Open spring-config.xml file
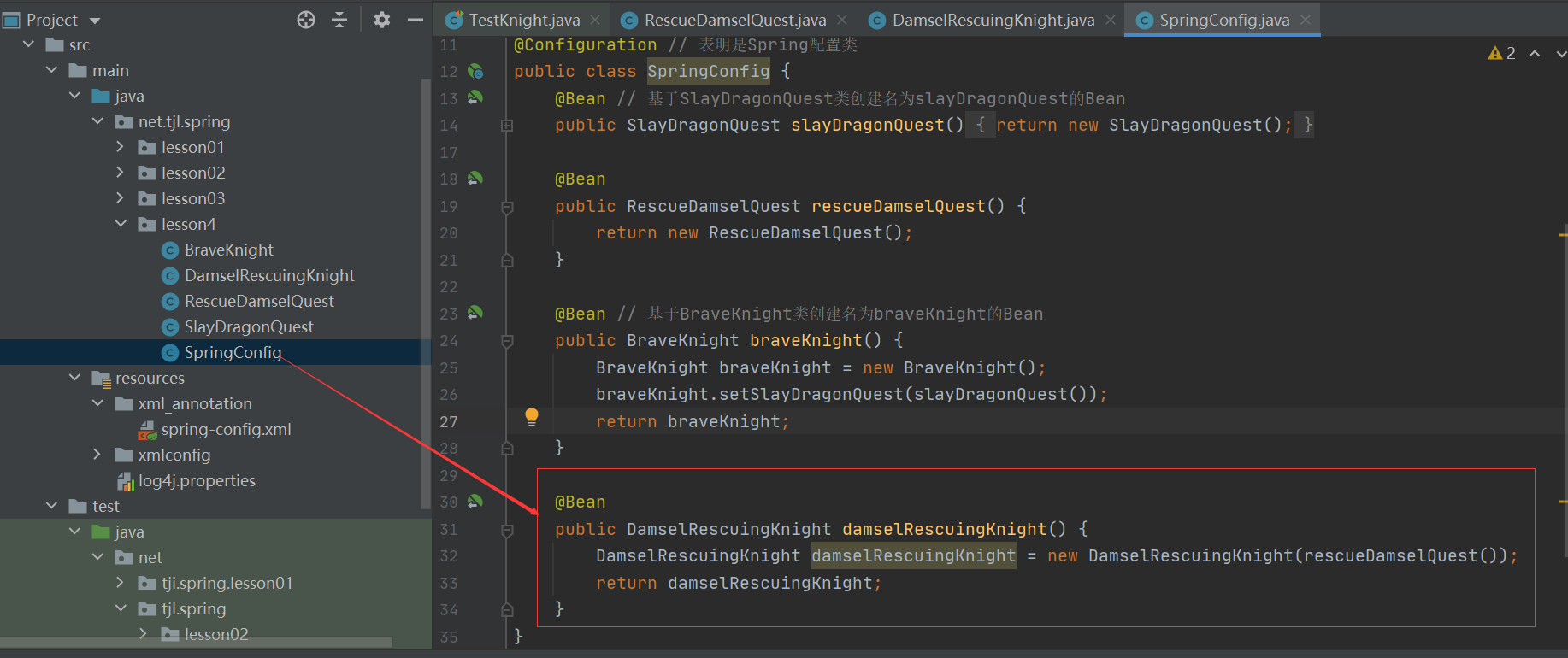 (x=226, y=429)
